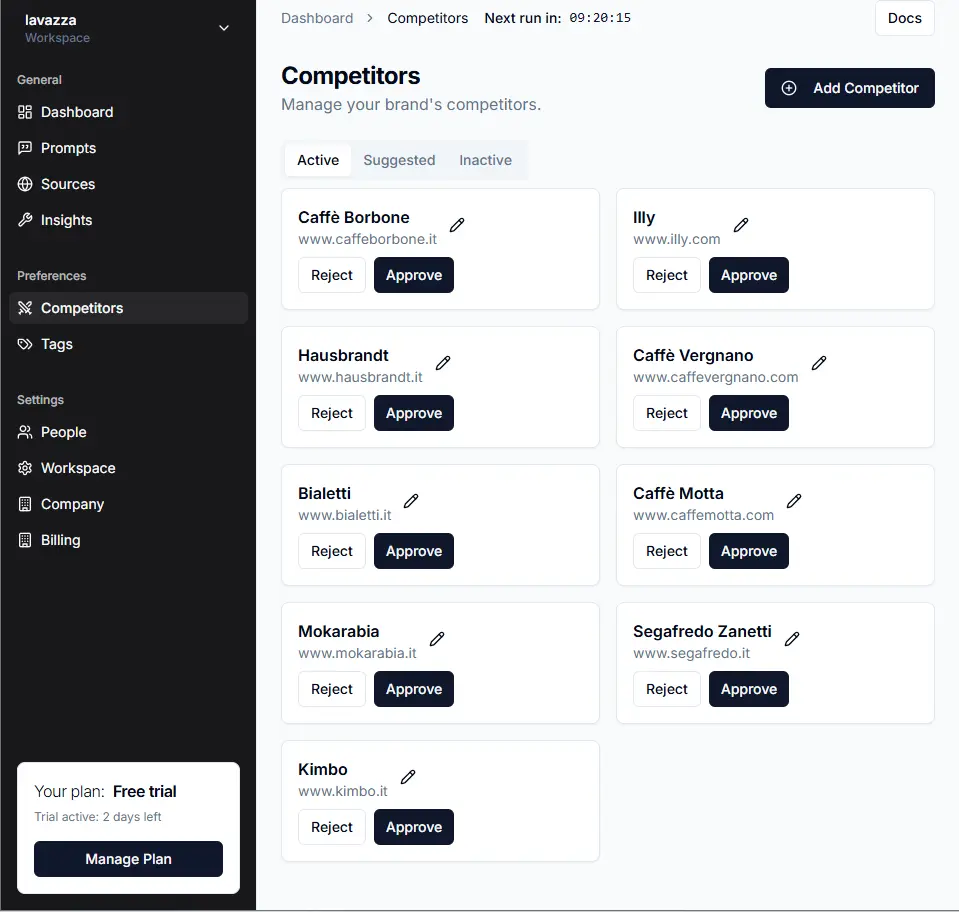Edit Illy with the pencil icon
The width and height of the screenshot is (959, 912).
pos(741,225)
